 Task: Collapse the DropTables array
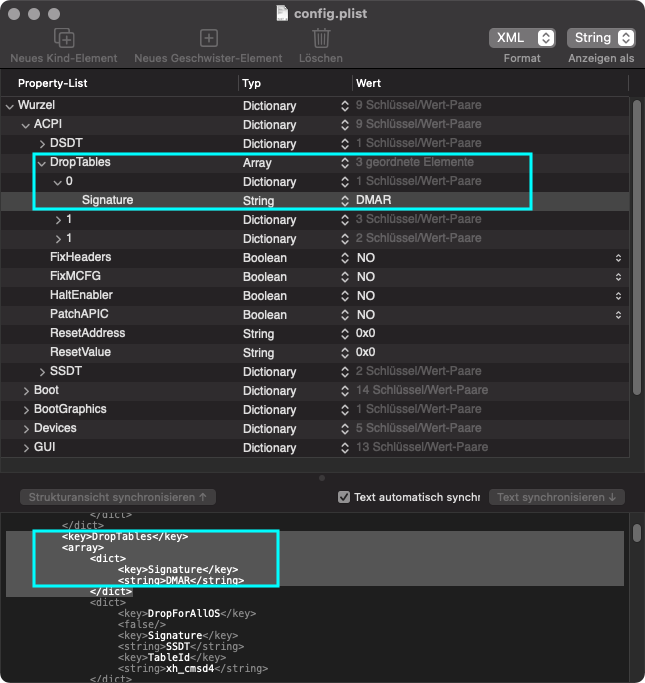pos(42,163)
